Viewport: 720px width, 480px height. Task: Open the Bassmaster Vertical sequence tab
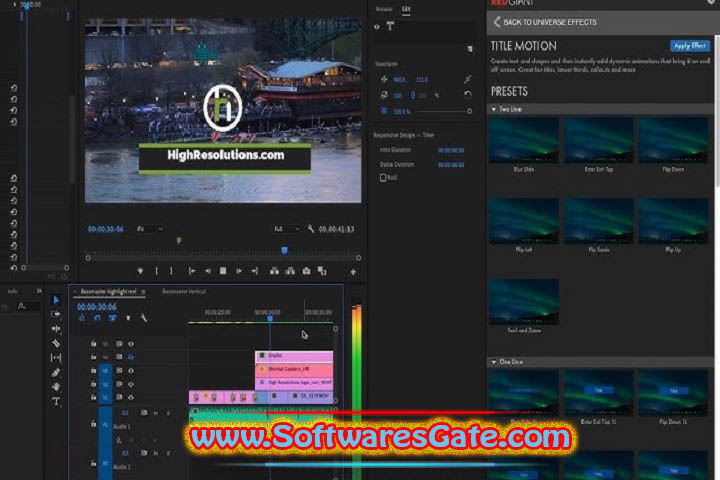tap(184, 291)
